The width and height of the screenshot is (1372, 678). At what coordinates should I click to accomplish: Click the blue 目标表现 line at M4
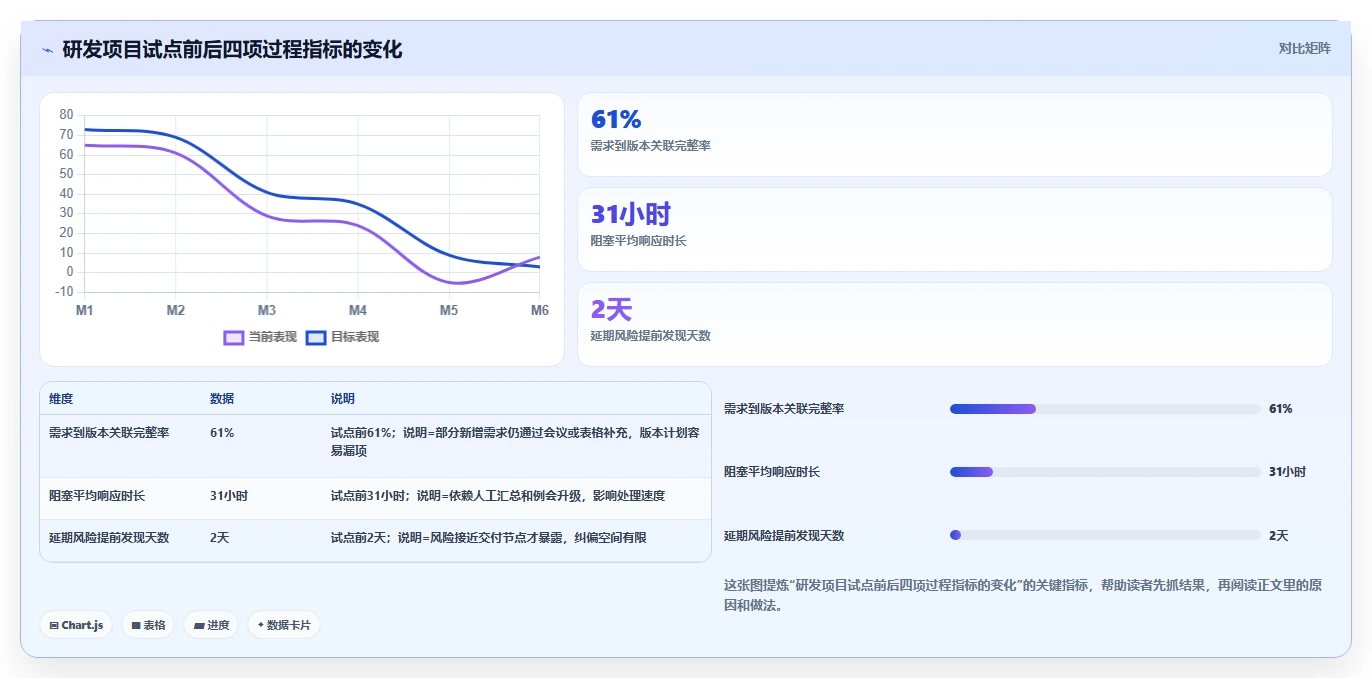pos(358,203)
